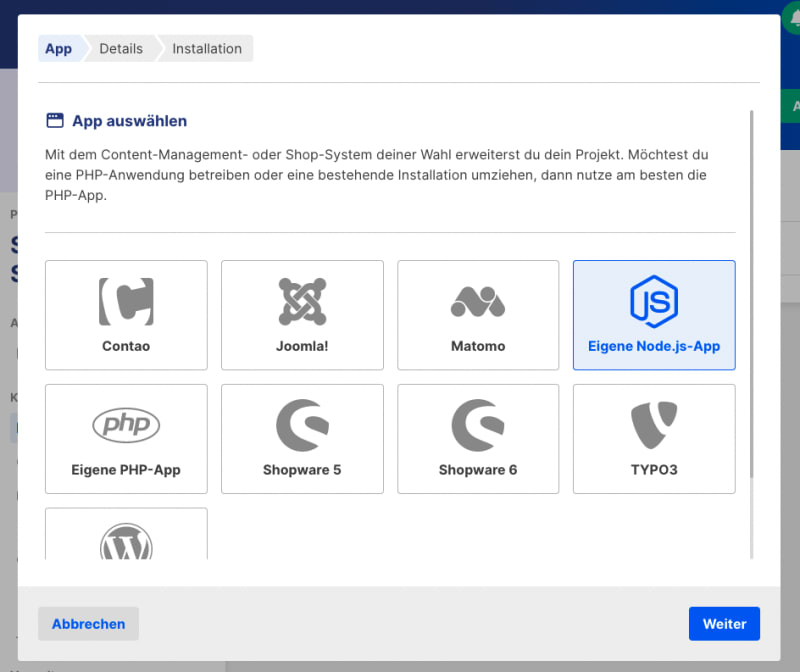Open the notification bell icon
Image resolution: width=800 pixels, height=672 pixels.
[x=794, y=18]
